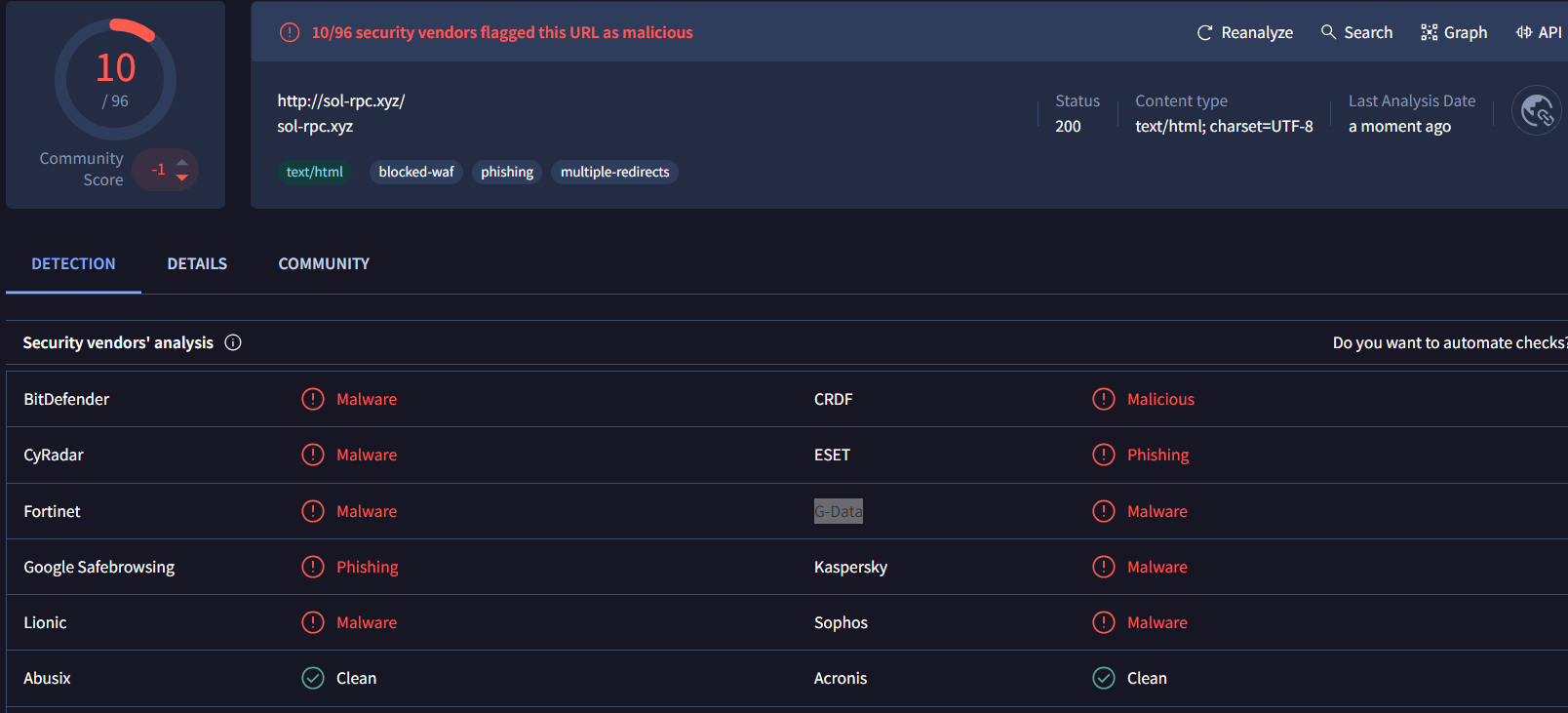Viewport: 1568px width, 713px height.
Task: Click the BitDefender vendor name
Action: [x=66, y=399]
